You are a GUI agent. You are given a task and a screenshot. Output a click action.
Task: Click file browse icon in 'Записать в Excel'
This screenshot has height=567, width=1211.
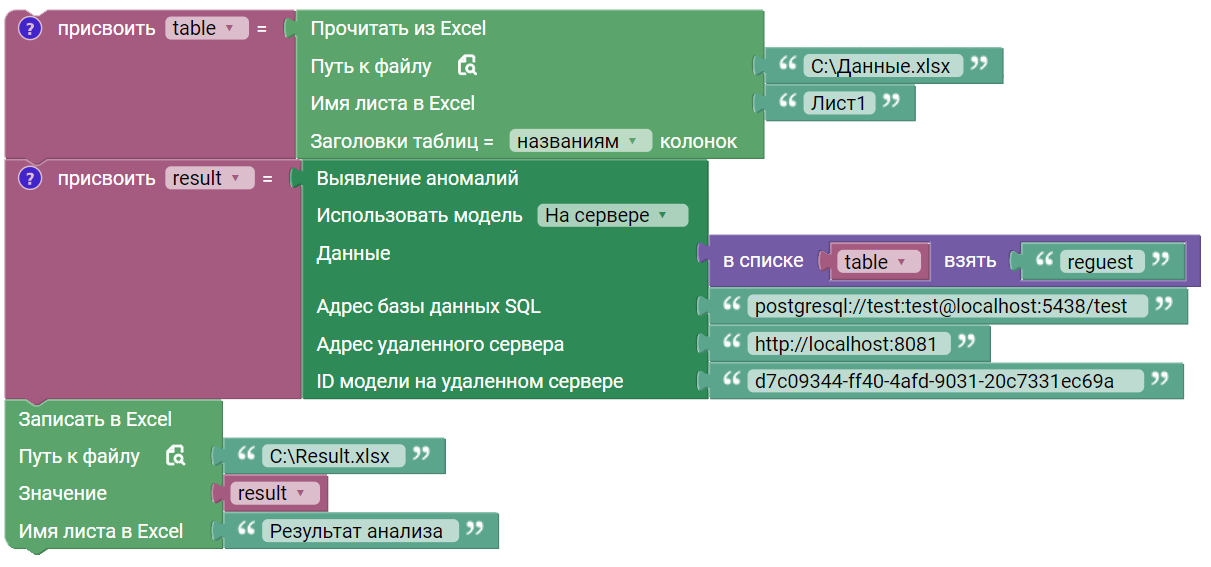pos(175,456)
